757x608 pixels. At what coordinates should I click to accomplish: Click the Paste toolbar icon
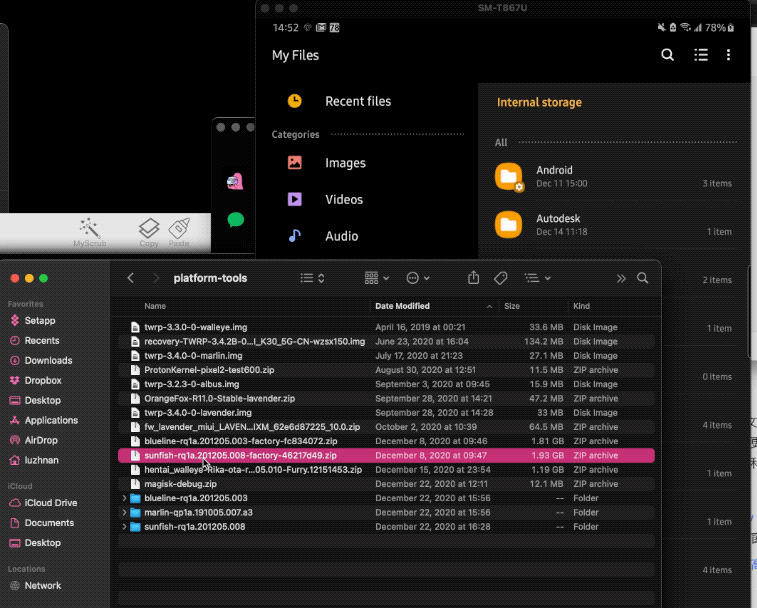pos(179,232)
